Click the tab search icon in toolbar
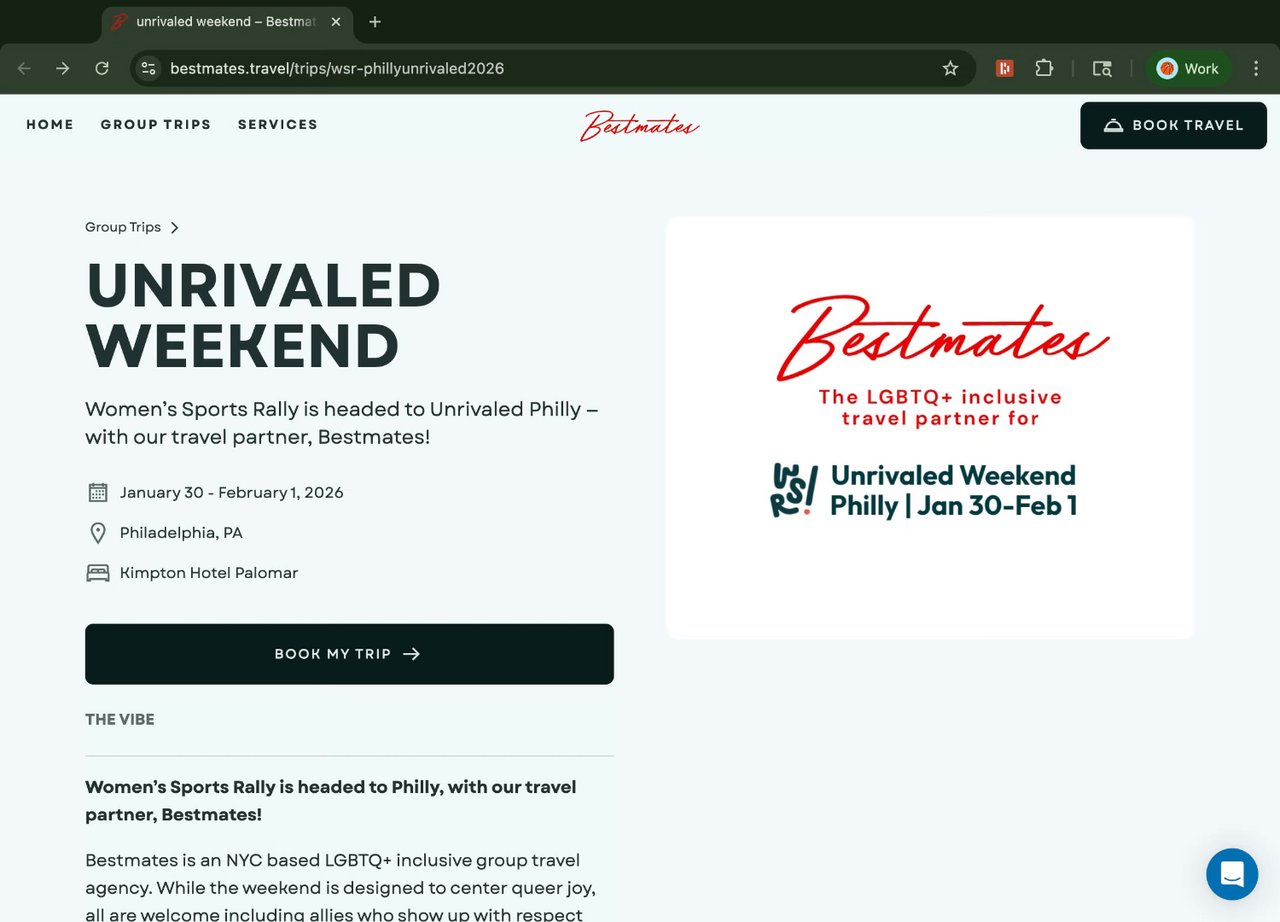Image resolution: width=1280 pixels, height=922 pixels. tap(1102, 68)
